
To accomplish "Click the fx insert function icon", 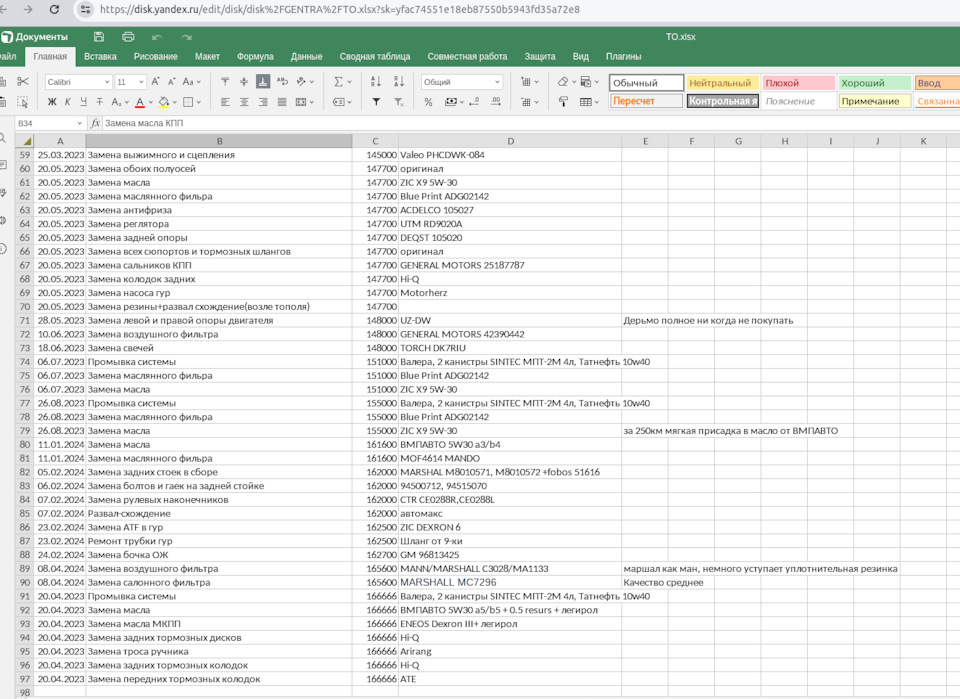I will pyautogui.click(x=95, y=123).
